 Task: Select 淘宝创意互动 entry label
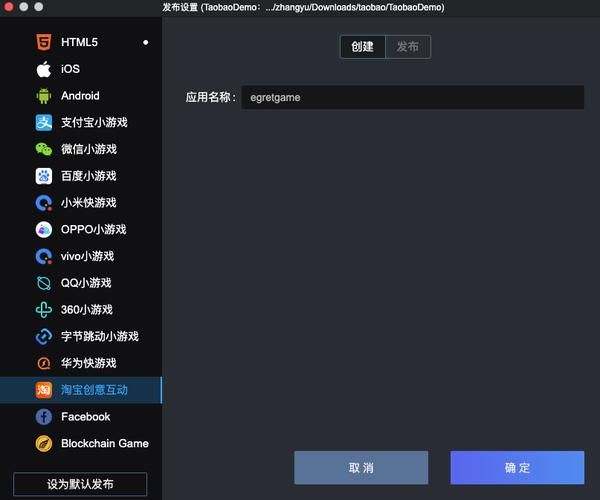pos(94,390)
